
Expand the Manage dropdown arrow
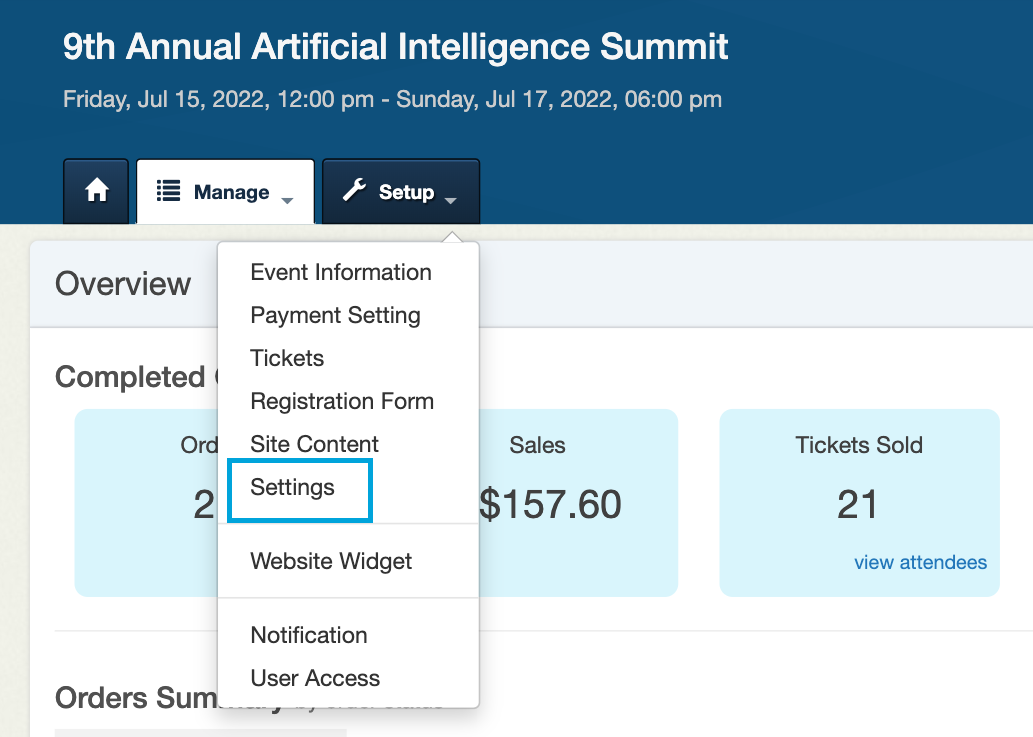[287, 200]
